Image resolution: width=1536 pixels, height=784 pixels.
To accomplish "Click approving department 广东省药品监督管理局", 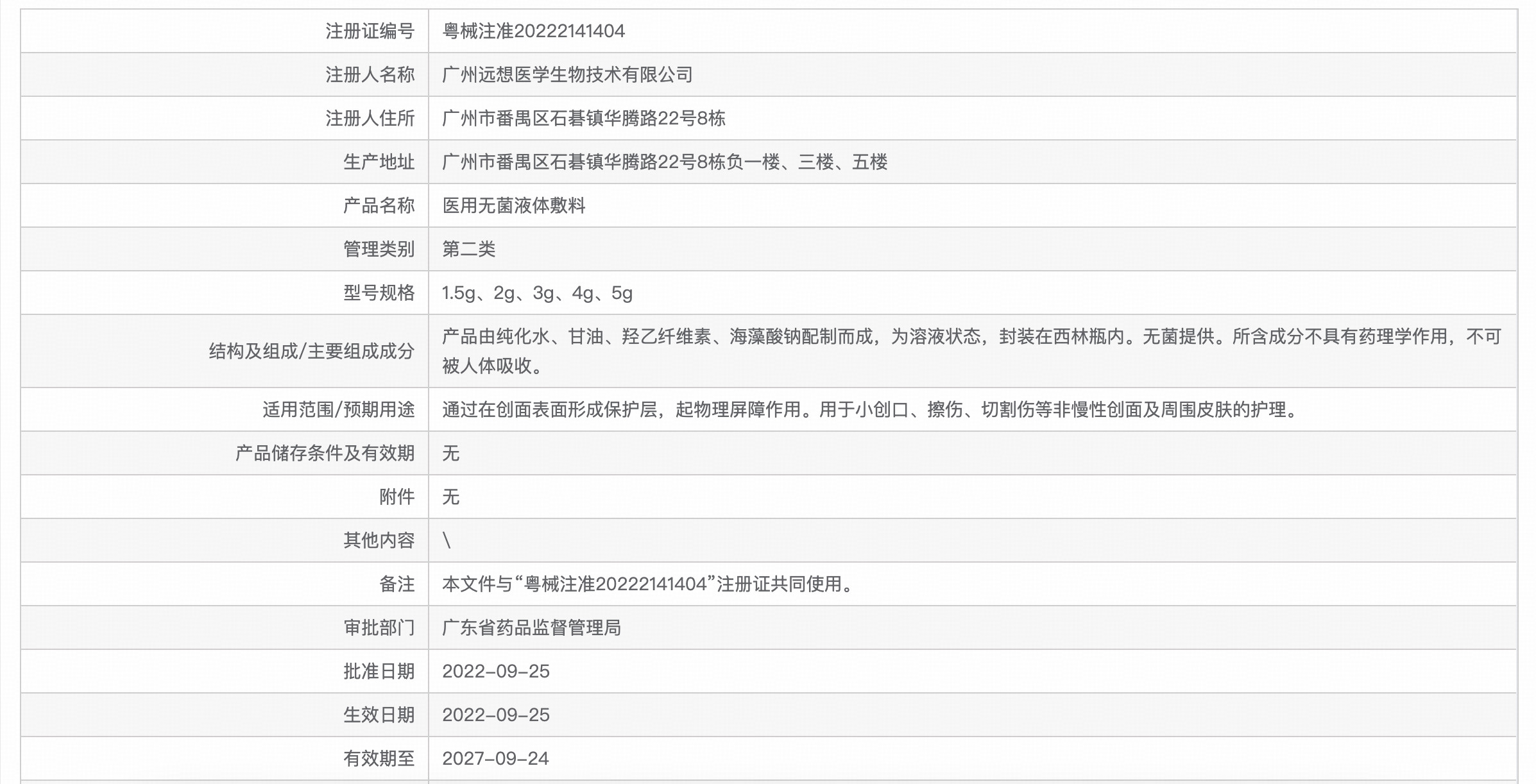I will [x=531, y=627].
